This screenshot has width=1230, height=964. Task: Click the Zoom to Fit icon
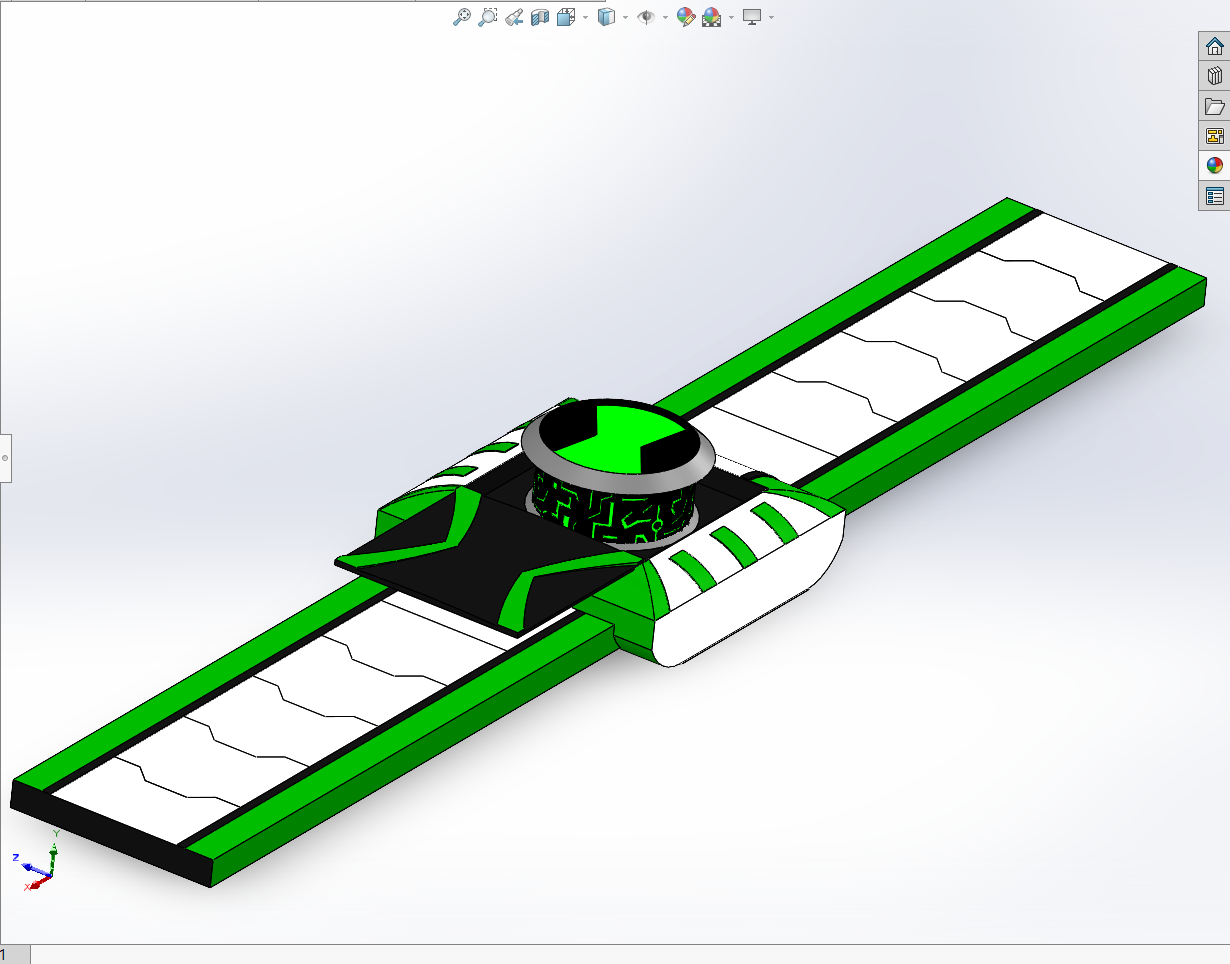(x=461, y=17)
